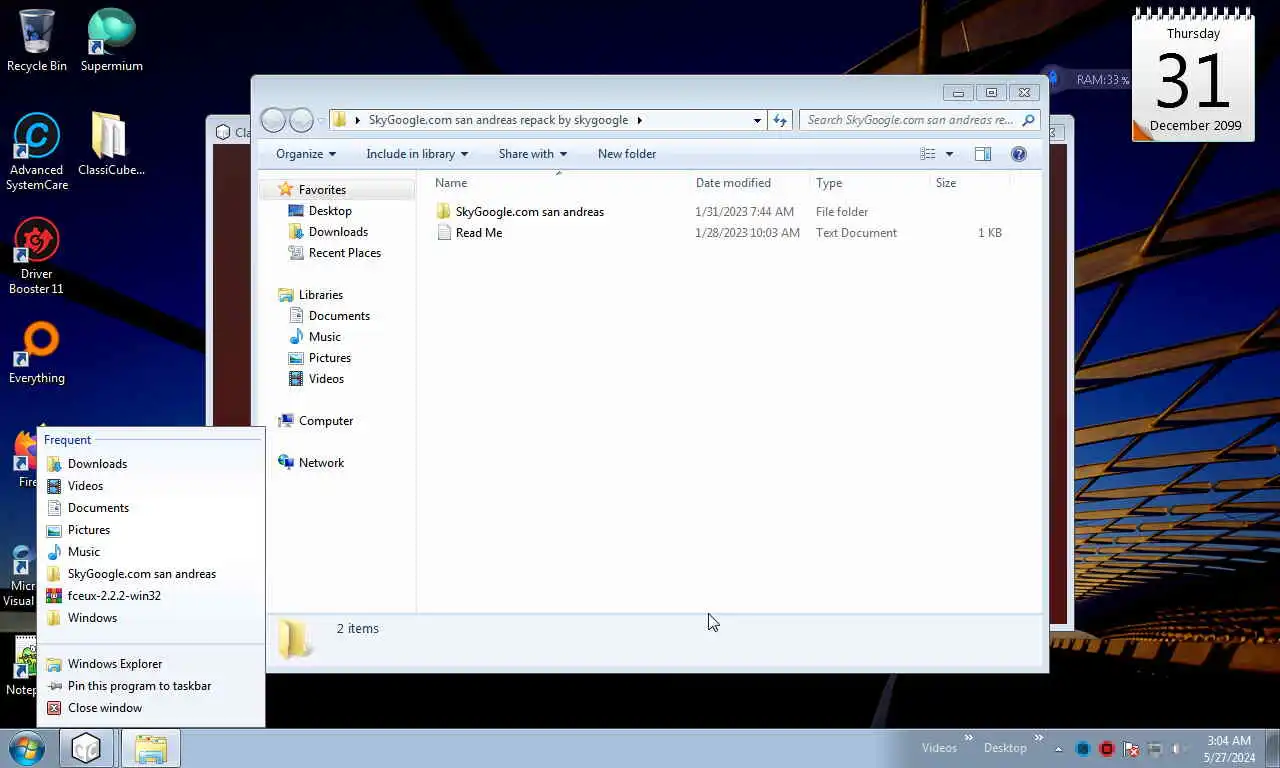Open Pictures from jump list
Screen dimensions: 1280x768
151,530
